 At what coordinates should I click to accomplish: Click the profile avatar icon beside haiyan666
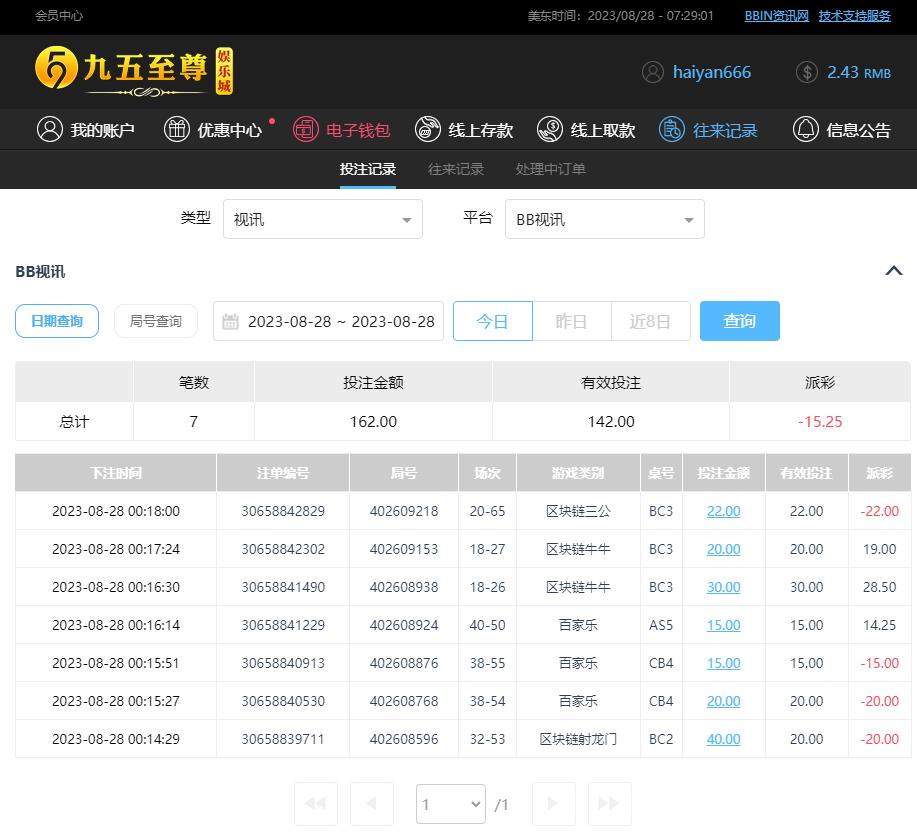[653, 72]
